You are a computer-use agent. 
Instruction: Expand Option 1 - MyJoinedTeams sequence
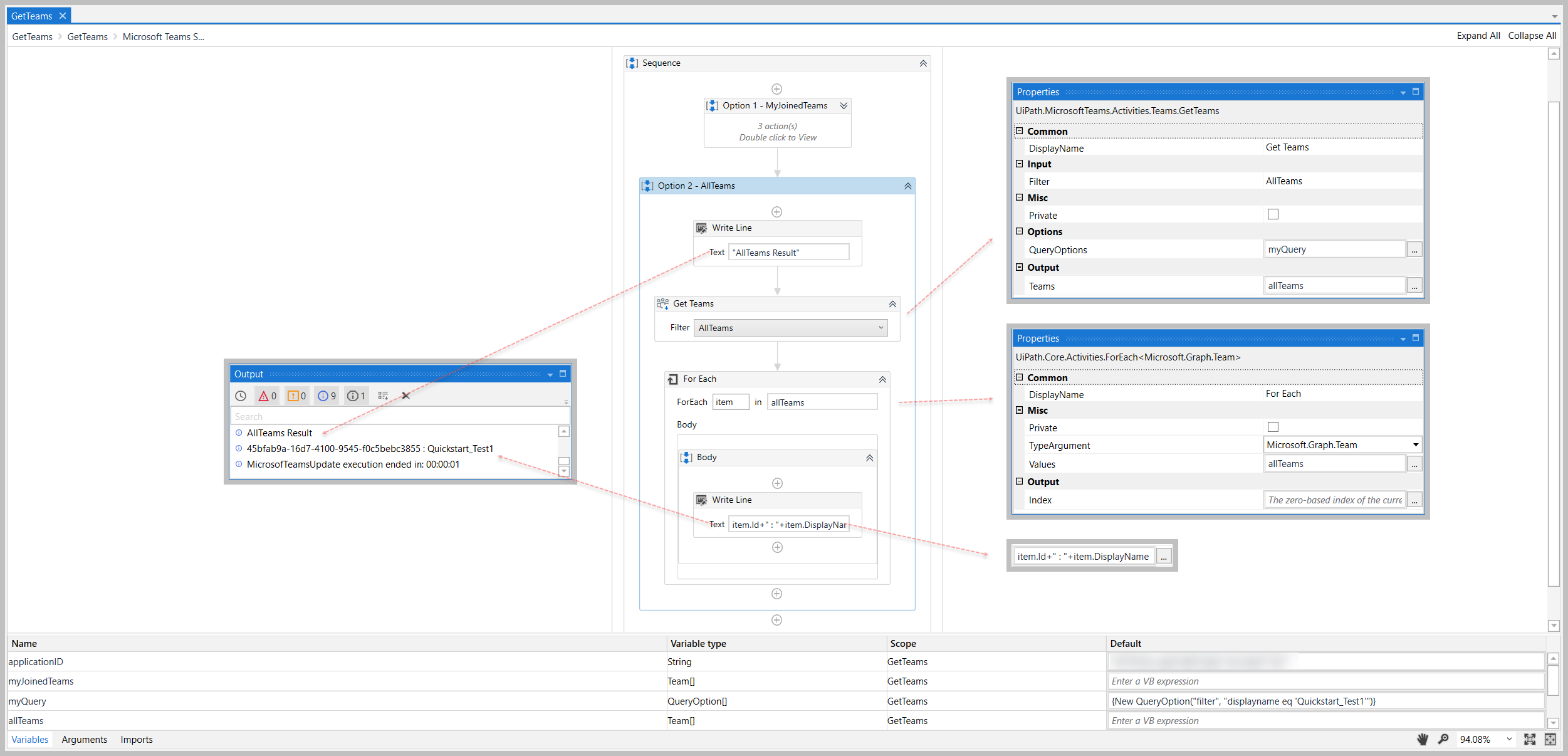point(844,106)
